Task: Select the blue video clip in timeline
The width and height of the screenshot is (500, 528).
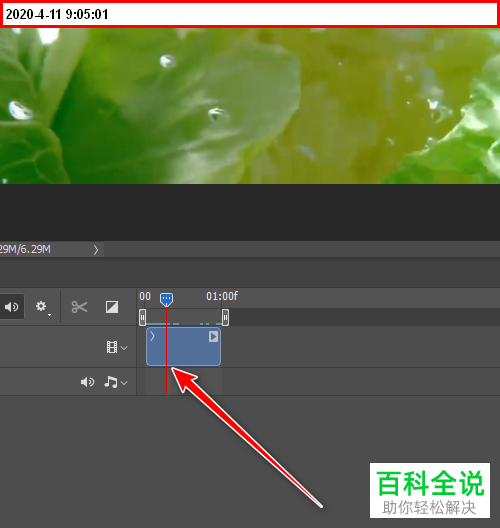Action: tap(184, 346)
